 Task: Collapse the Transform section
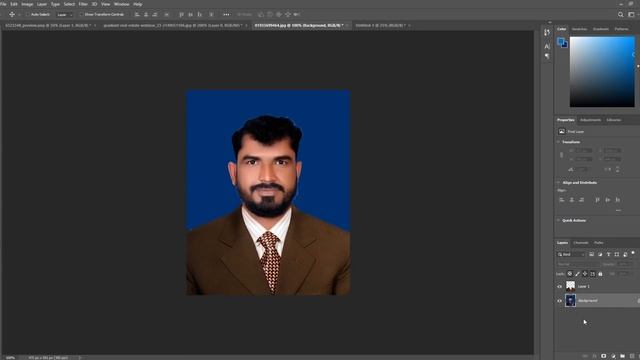click(x=558, y=142)
